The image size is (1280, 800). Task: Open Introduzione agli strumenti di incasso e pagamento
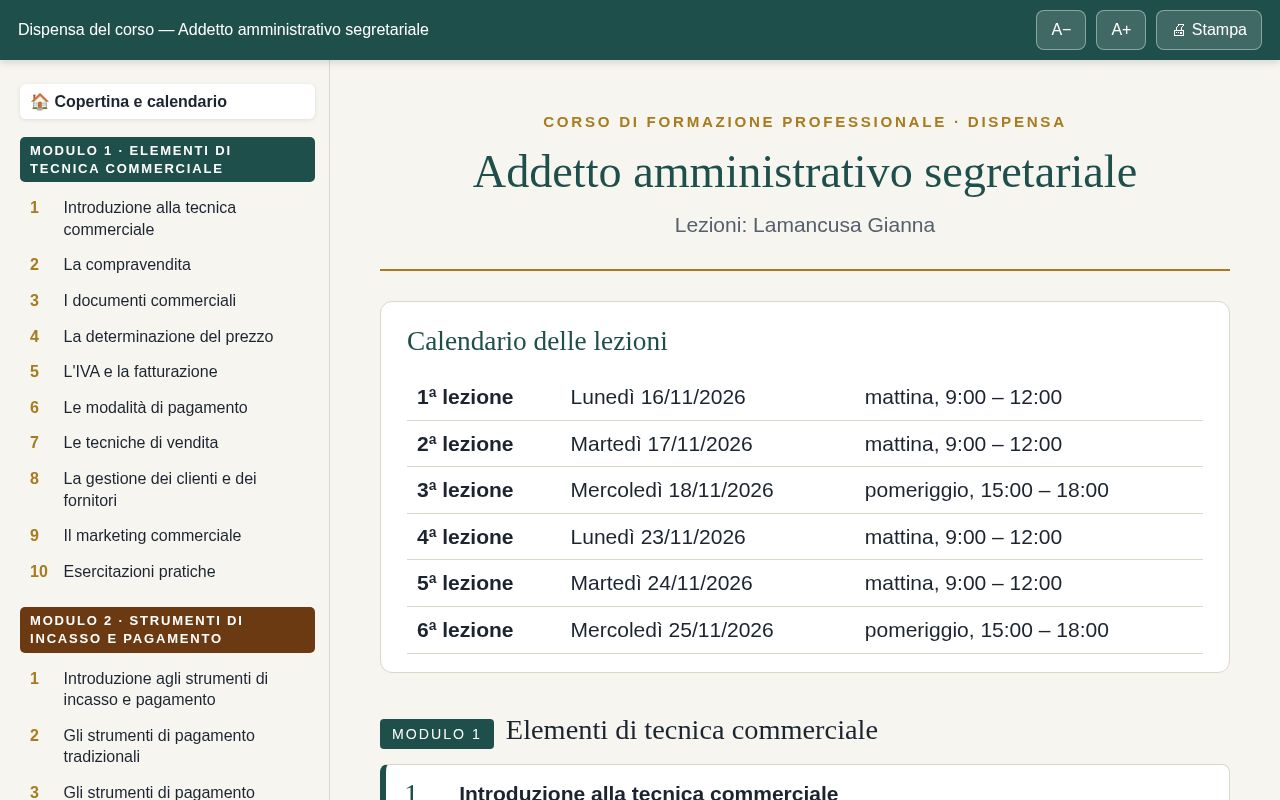[x=167, y=689]
